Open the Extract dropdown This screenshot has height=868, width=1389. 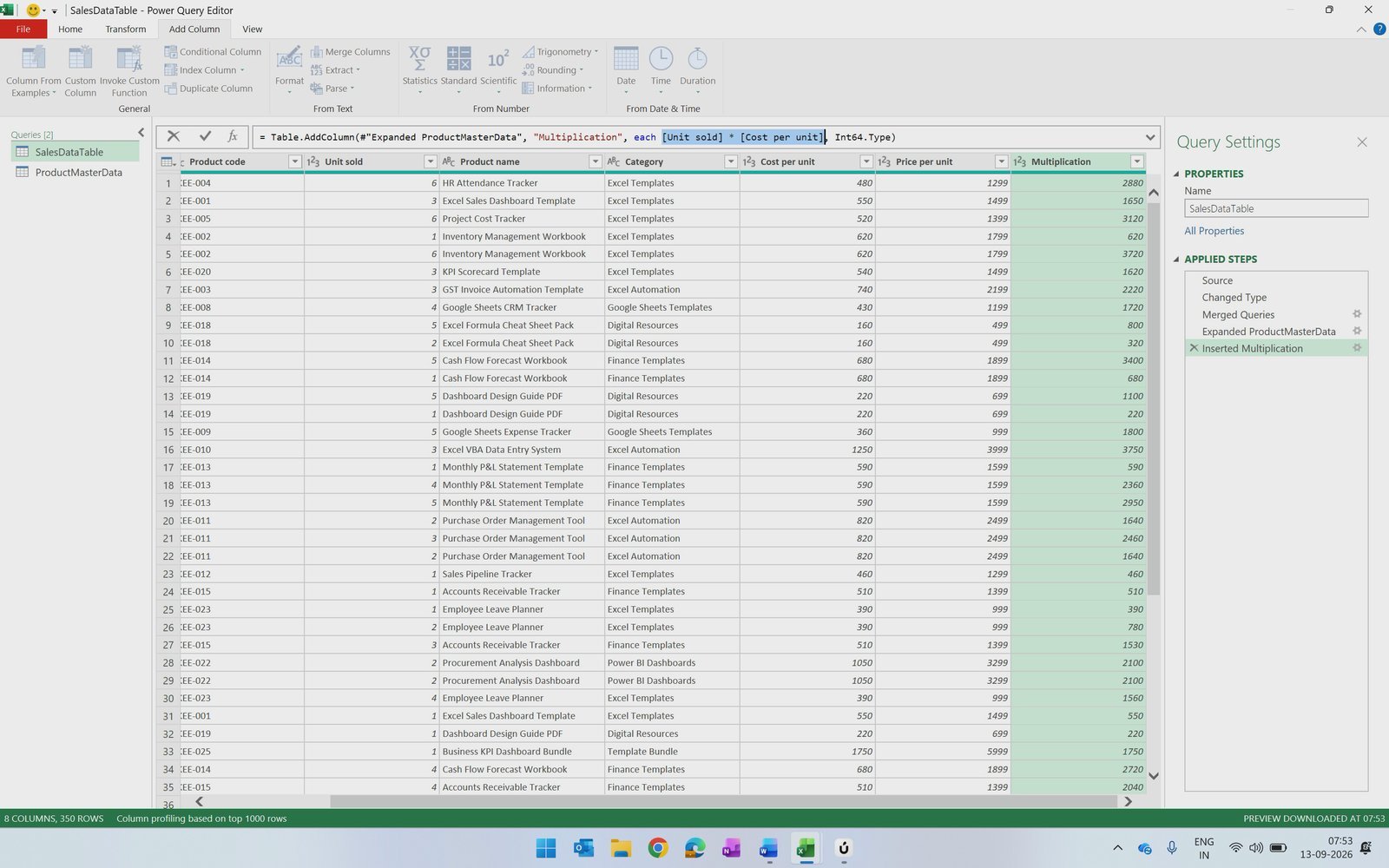pyautogui.click(x=335, y=70)
